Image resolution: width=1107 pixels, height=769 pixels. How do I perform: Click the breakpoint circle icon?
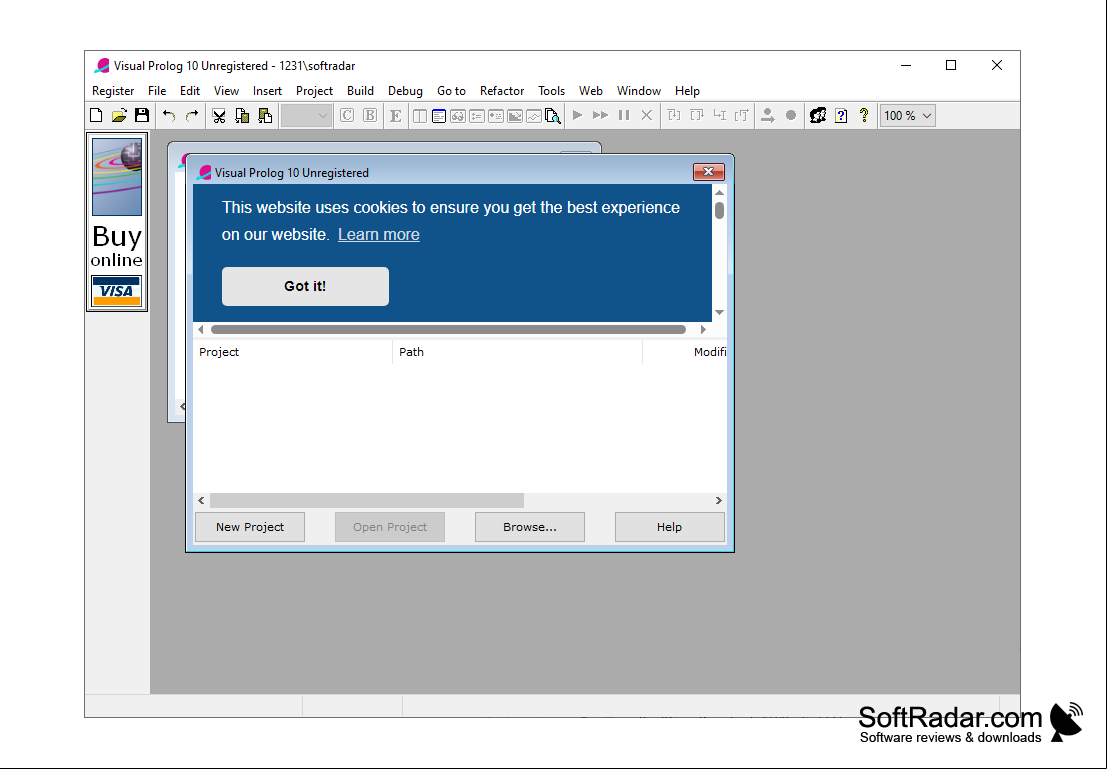click(791, 115)
